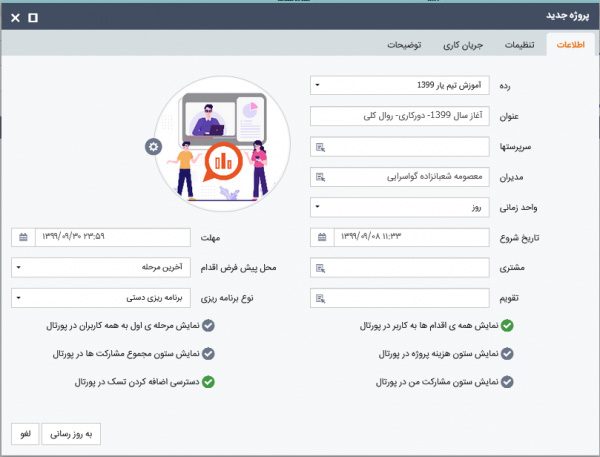Click the مدیران field containing معصومه شعبانزاده
This screenshot has width=600, height=457.
[400, 177]
